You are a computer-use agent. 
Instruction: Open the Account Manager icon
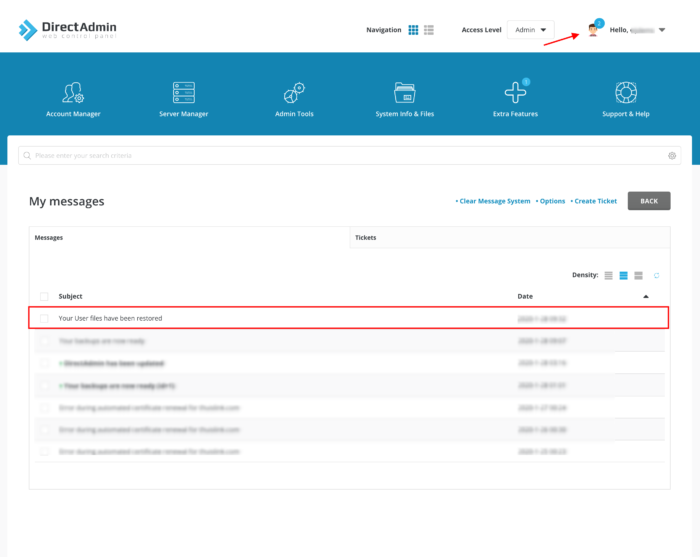73,93
